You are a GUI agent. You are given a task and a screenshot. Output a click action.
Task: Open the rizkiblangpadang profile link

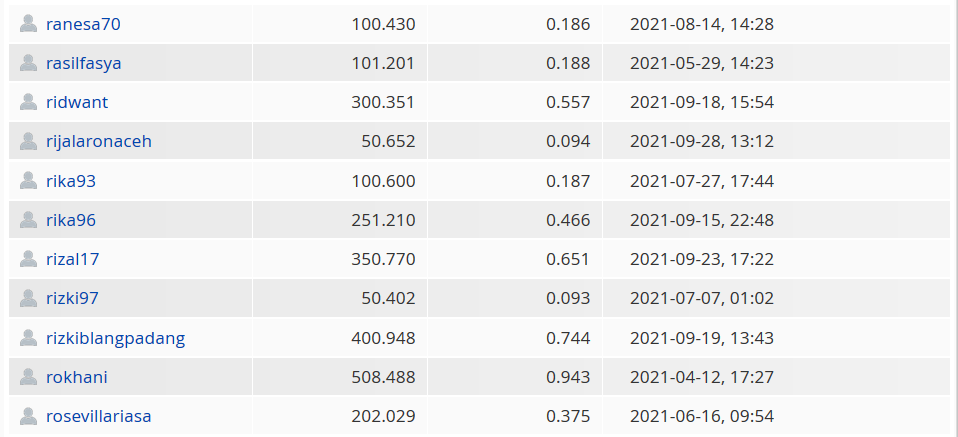pos(115,339)
